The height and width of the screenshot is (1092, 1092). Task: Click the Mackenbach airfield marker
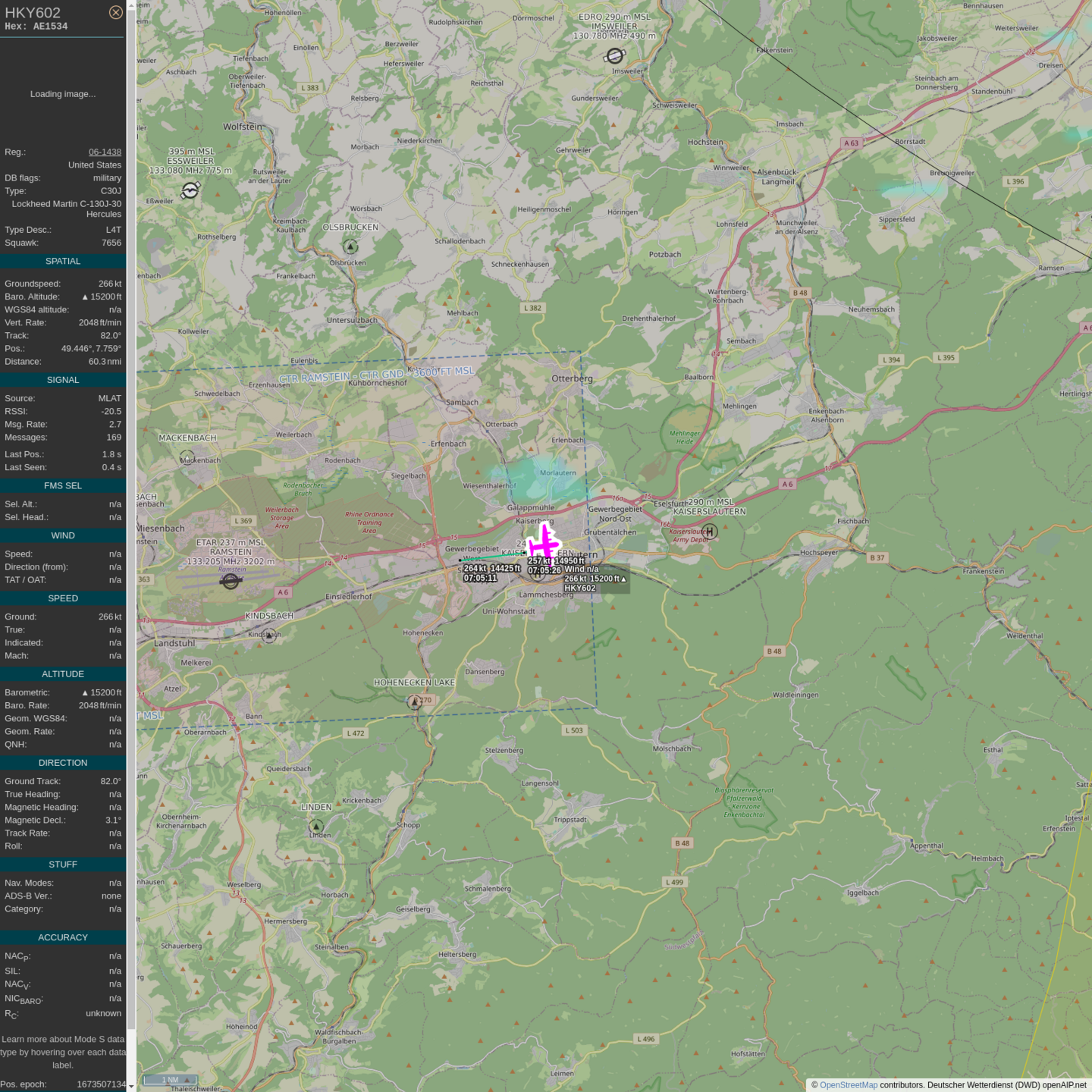point(187,457)
